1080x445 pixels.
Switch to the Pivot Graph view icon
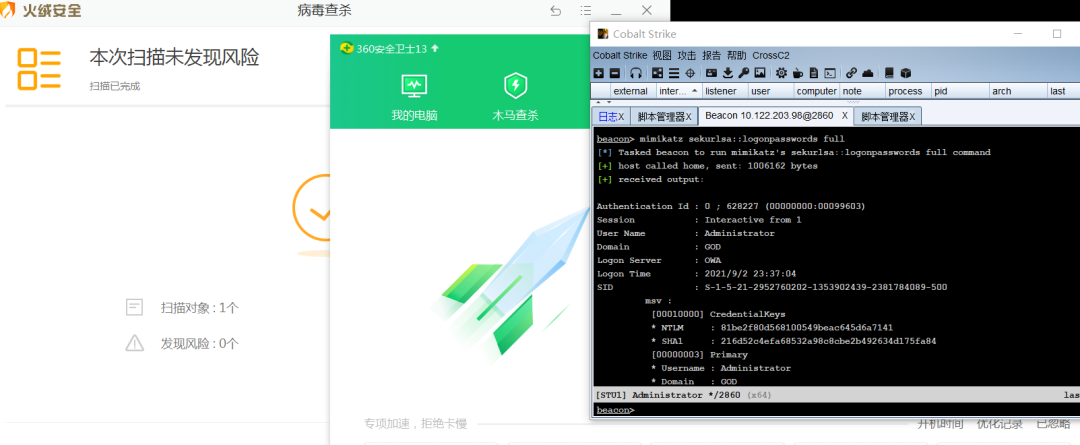pos(657,72)
